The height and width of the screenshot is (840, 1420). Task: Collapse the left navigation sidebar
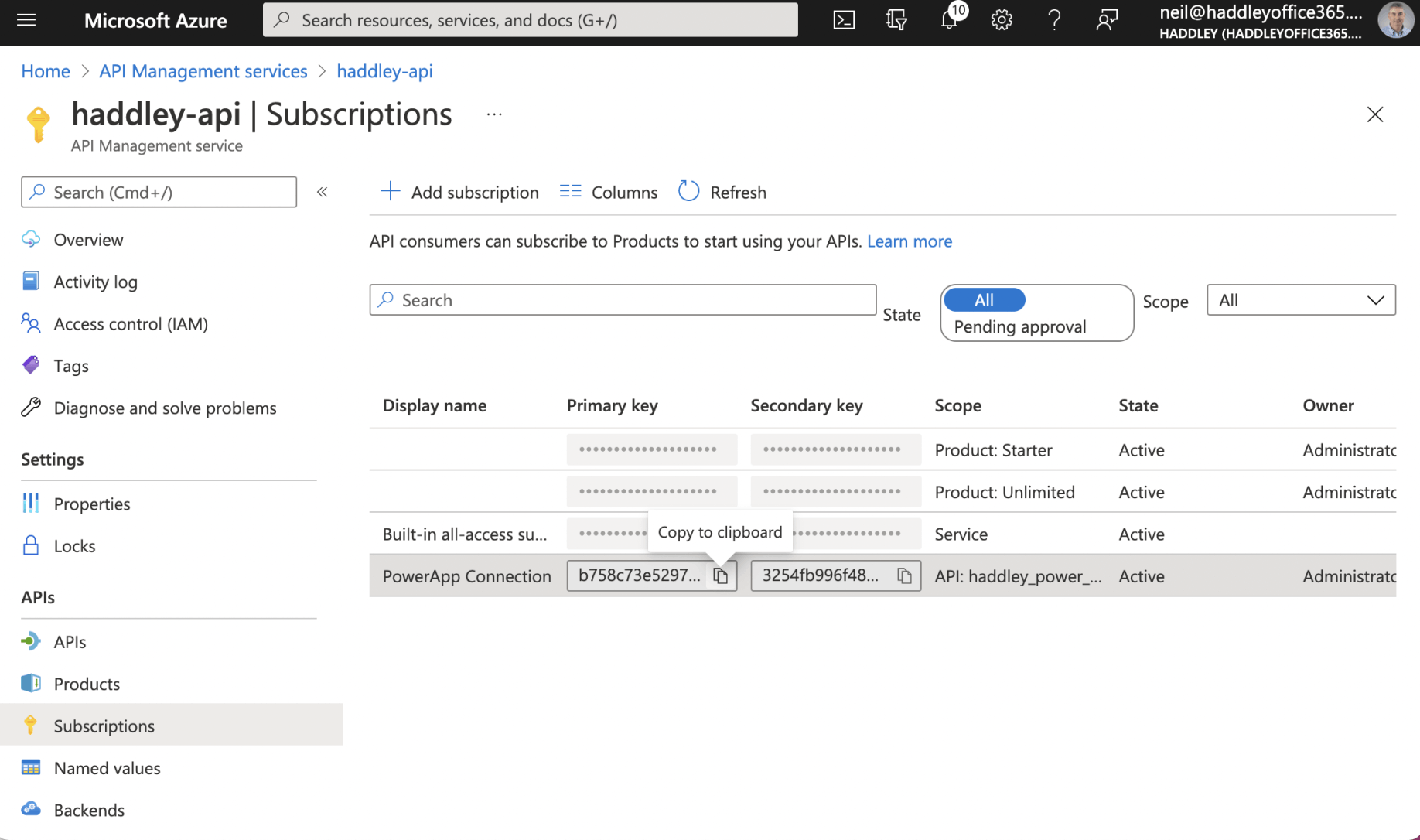(323, 192)
